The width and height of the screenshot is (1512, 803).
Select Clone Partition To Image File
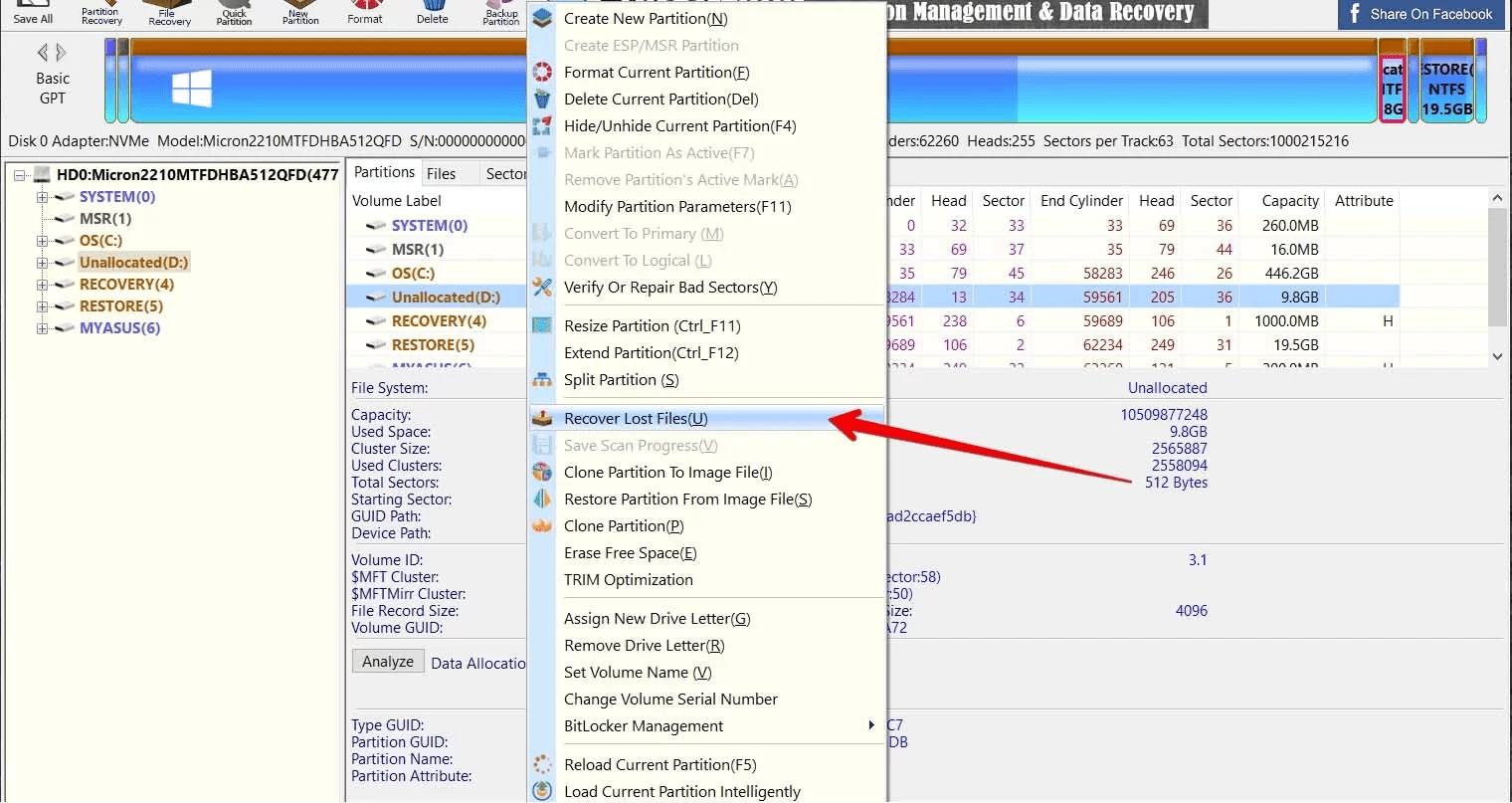click(x=667, y=473)
